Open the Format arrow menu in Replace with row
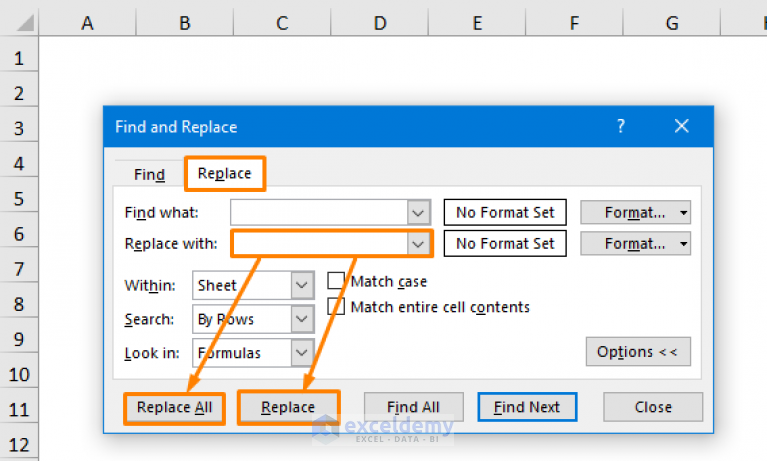The width and height of the screenshot is (767, 461). point(684,244)
